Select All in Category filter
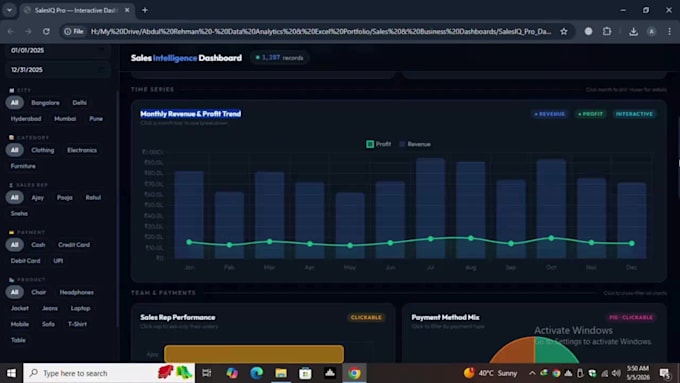Viewport: 680px width, 383px height. (x=15, y=150)
